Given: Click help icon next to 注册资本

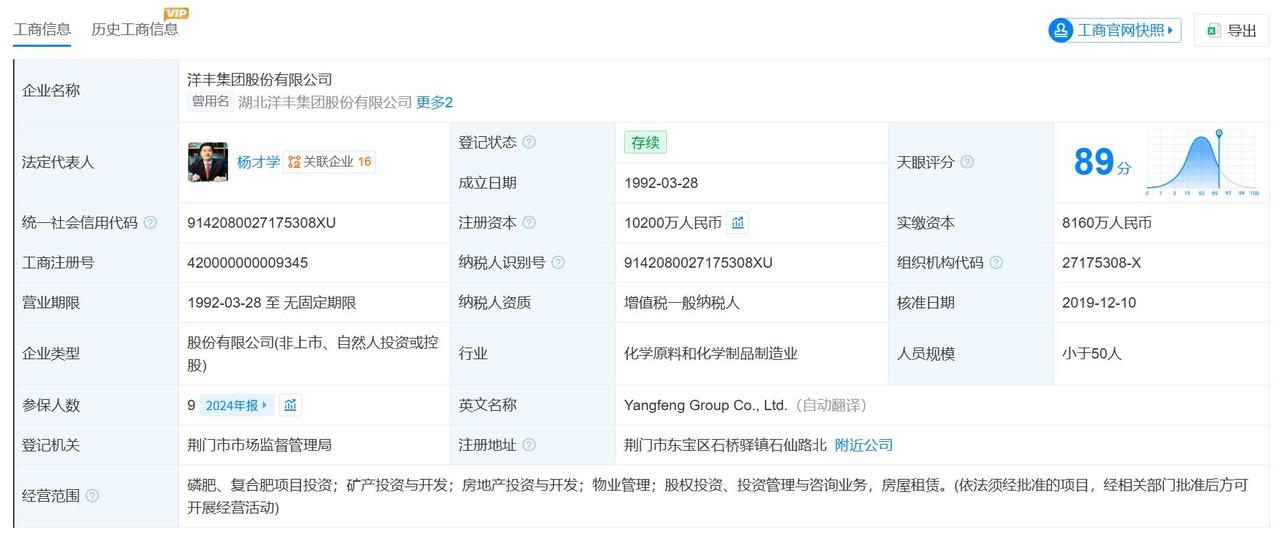Looking at the screenshot, I should (529, 223).
